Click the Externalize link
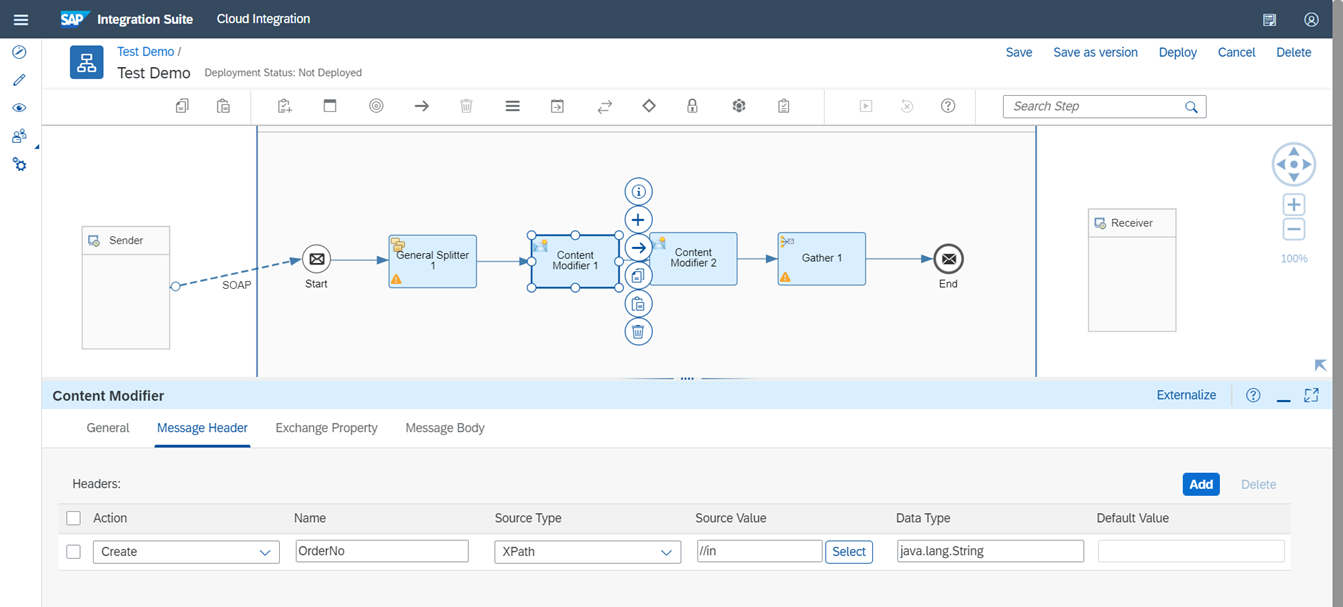This screenshot has height=607, width=1343. [x=1186, y=395]
